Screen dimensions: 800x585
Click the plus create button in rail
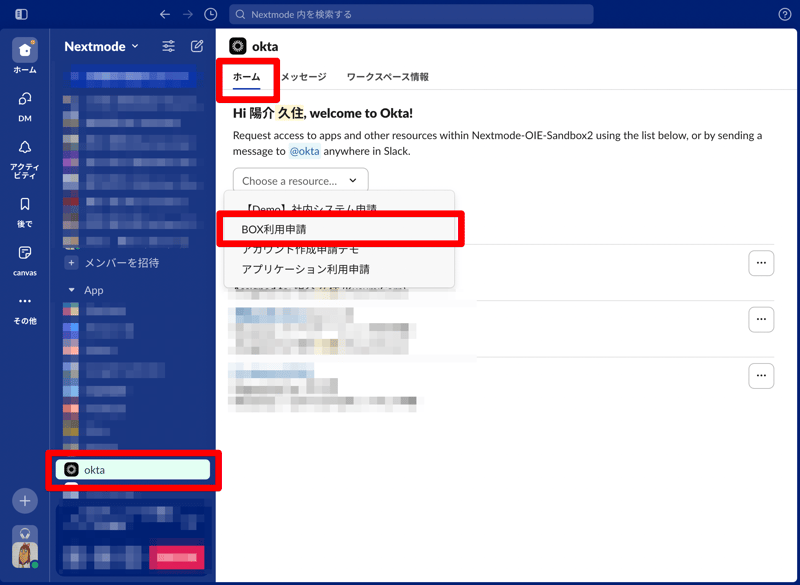point(24,501)
